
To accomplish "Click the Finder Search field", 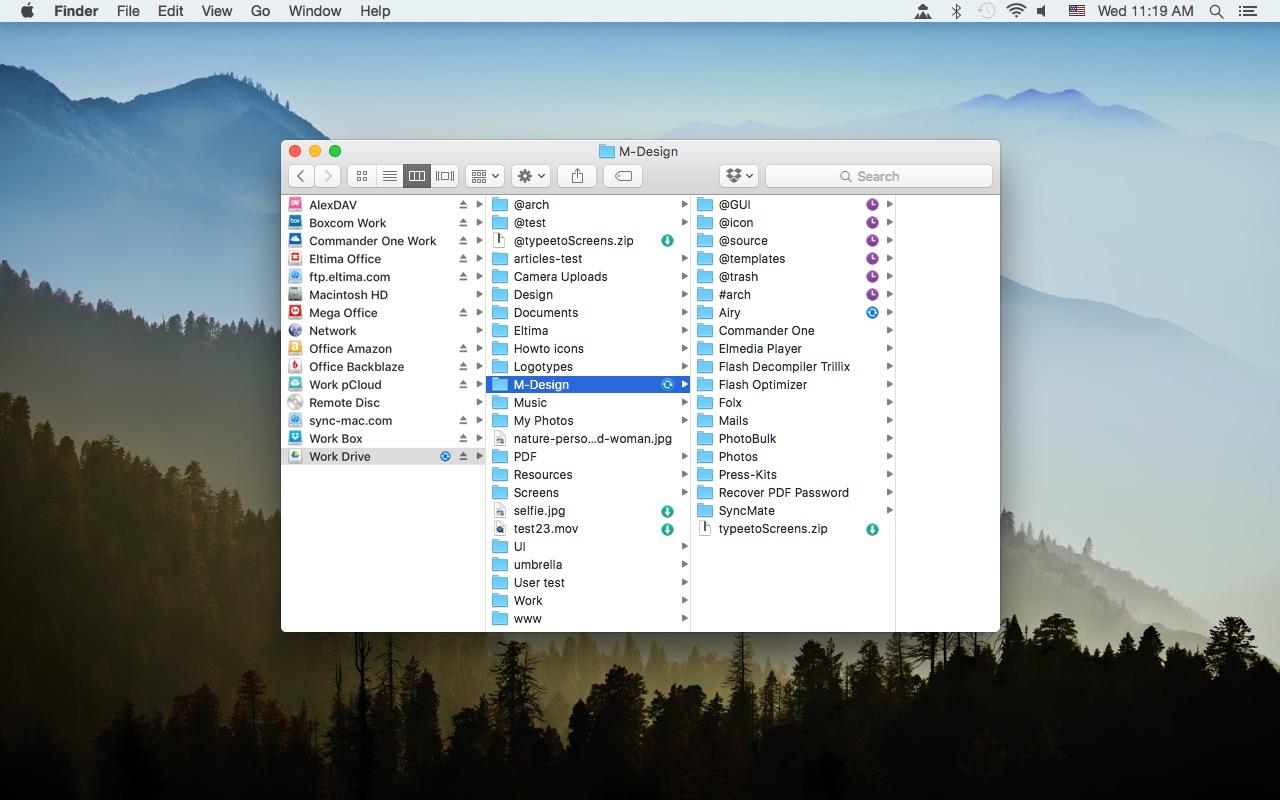I will point(879,176).
